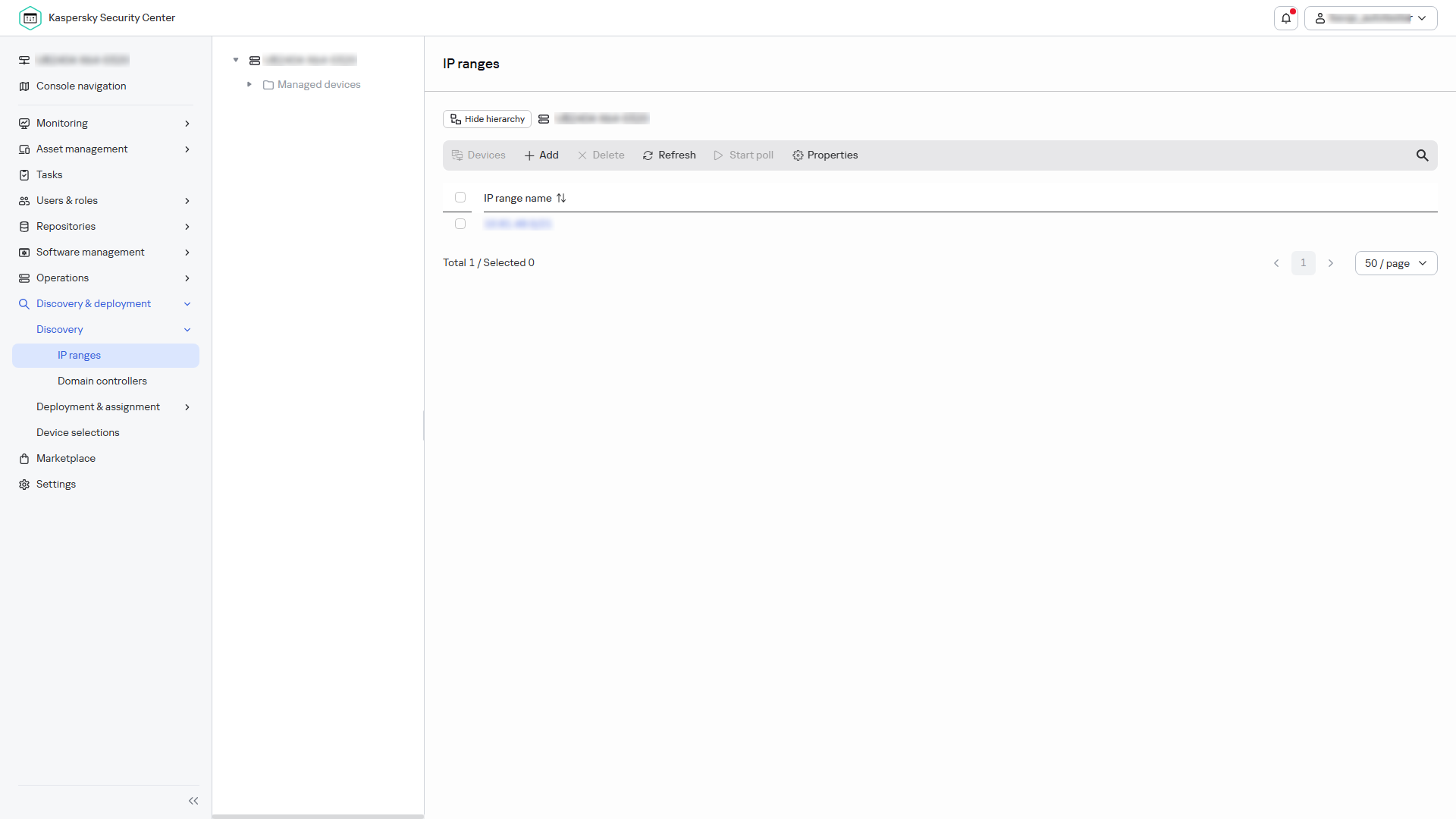Click the Managed devices folder icon
Image resolution: width=1456 pixels, height=819 pixels.
pos(268,85)
